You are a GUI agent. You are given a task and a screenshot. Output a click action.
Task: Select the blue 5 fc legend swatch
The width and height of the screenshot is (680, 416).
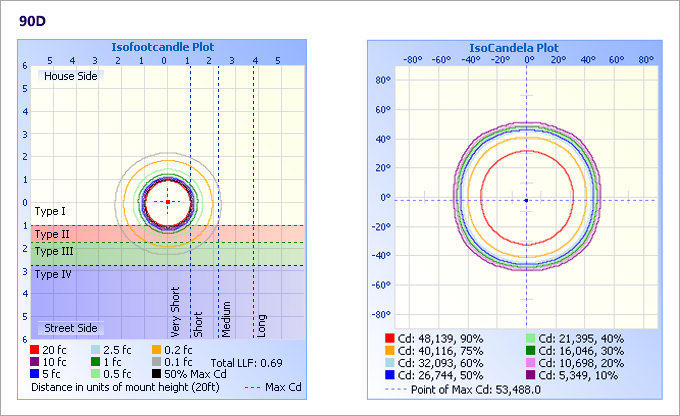[37, 373]
